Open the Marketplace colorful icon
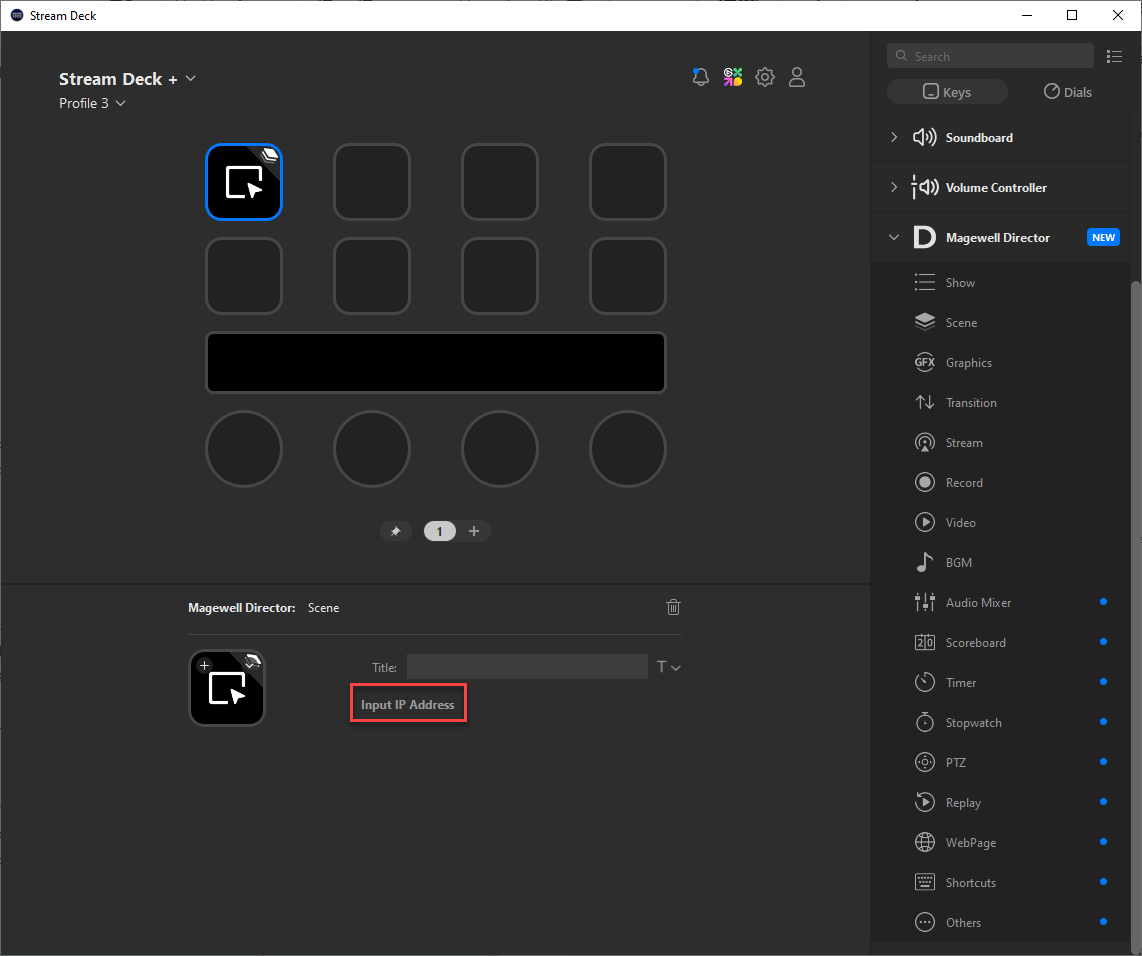The image size is (1142, 956). tap(733, 77)
